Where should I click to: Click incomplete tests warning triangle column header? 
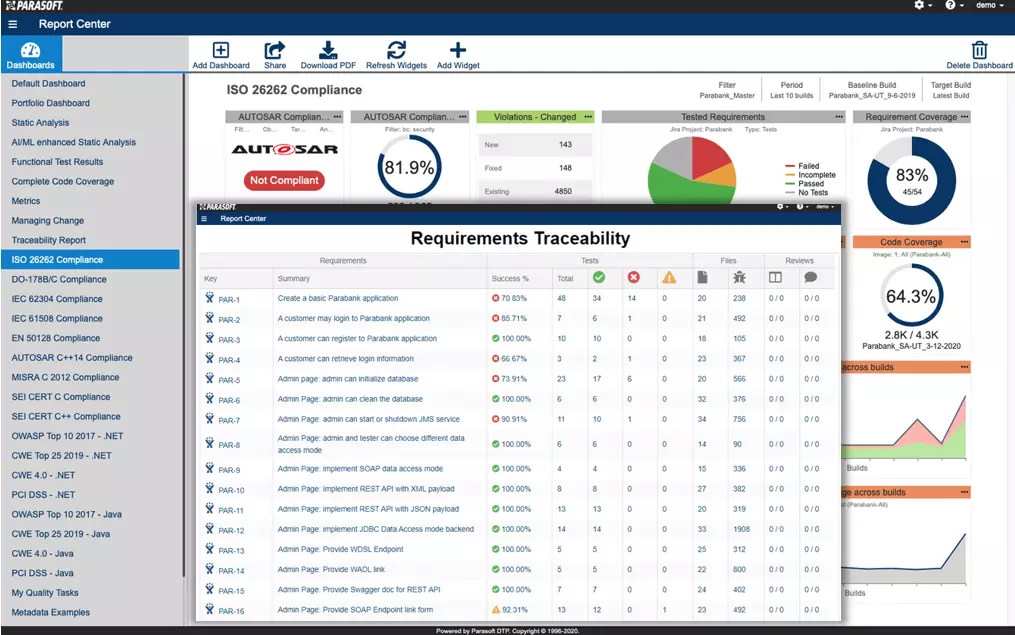669,278
